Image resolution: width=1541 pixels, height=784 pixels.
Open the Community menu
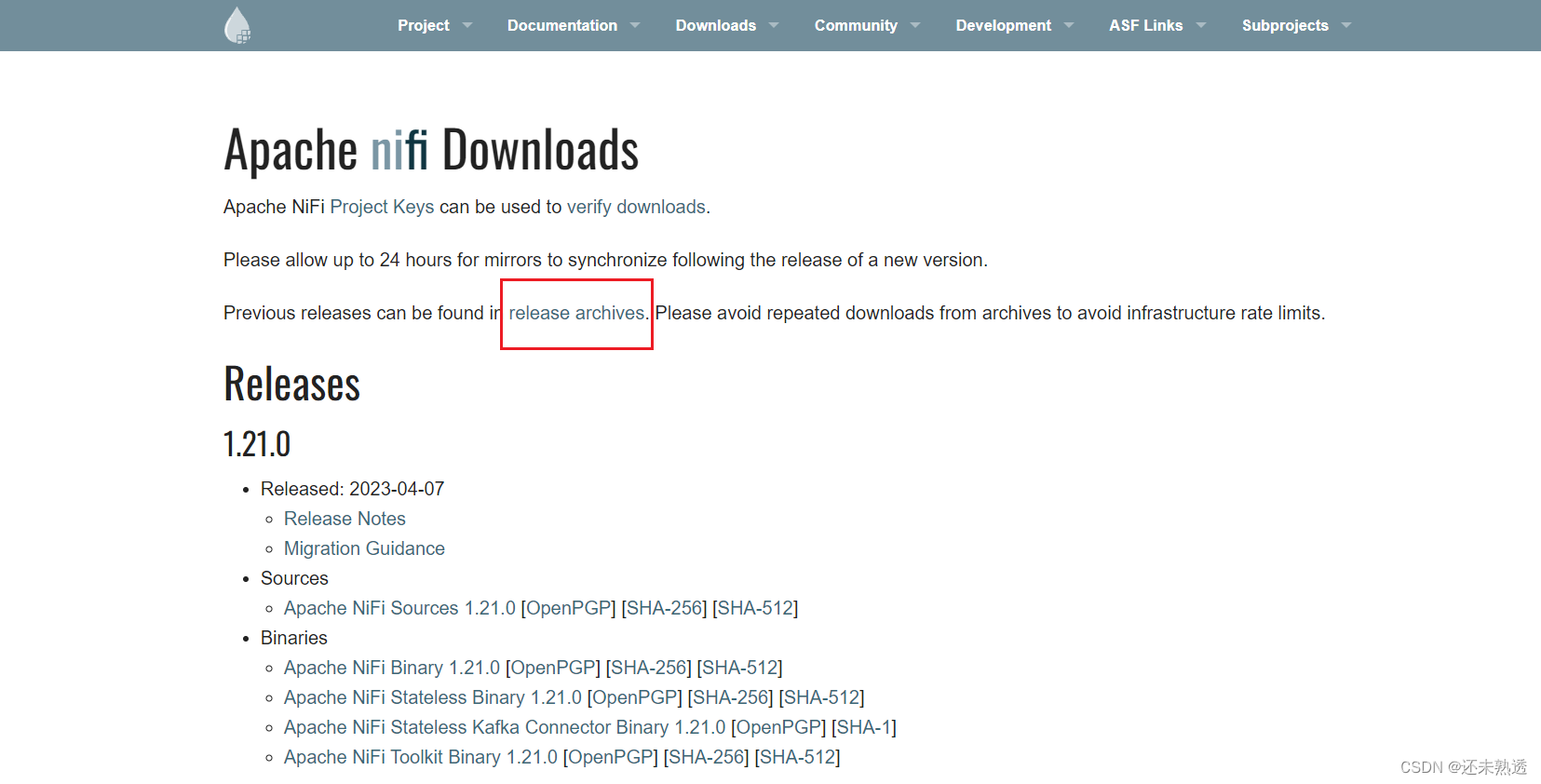pos(856,25)
